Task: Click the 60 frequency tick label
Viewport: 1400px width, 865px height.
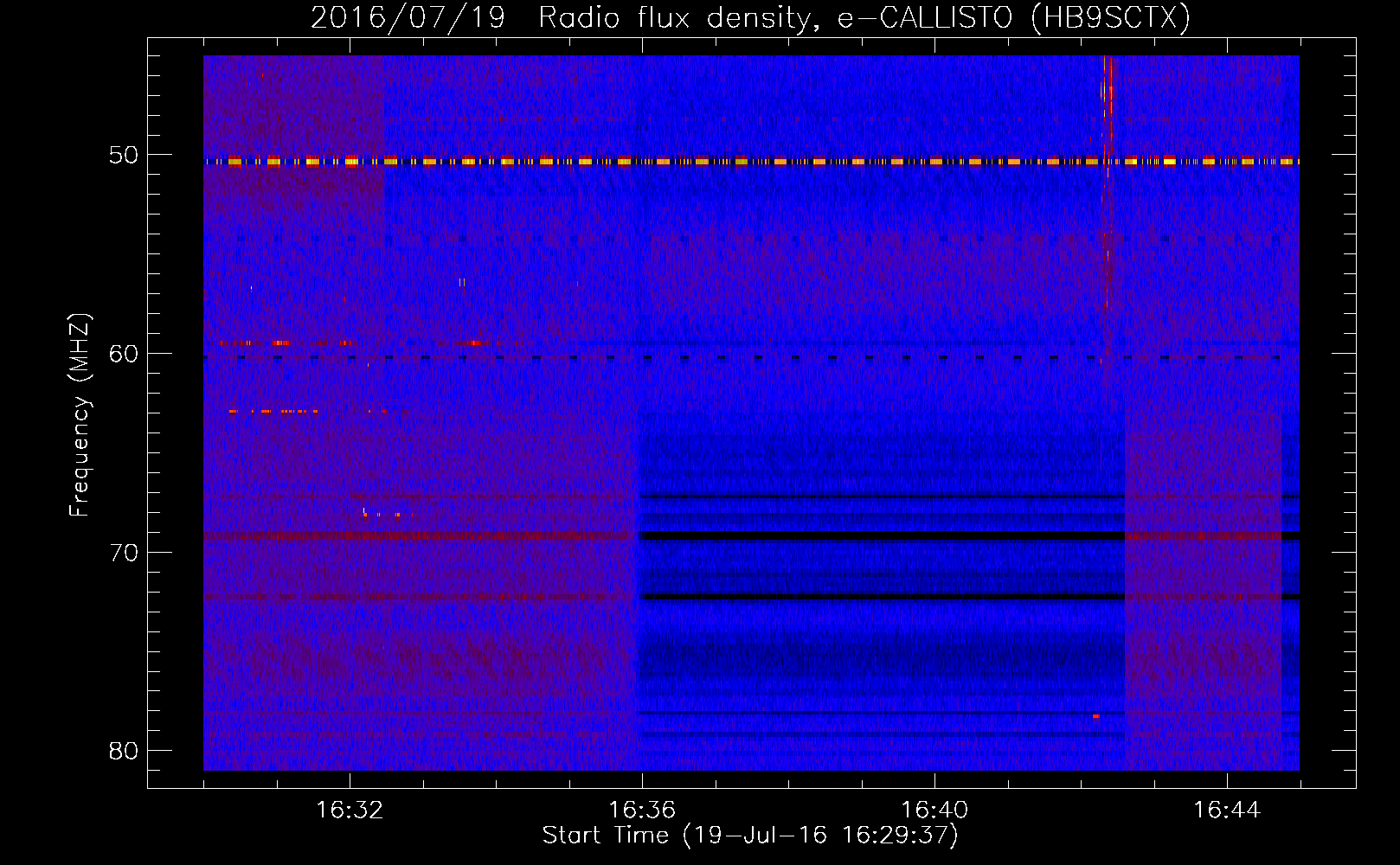Action: pos(124,354)
